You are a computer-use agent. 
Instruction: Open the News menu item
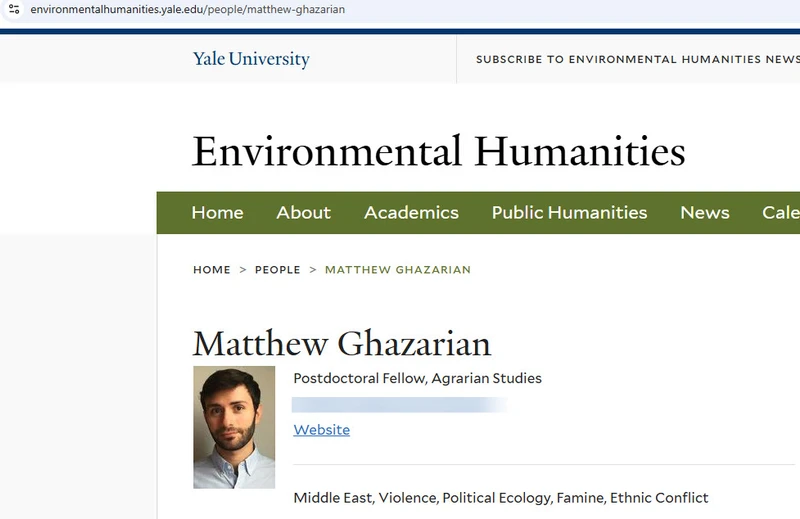tap(705, 212)
